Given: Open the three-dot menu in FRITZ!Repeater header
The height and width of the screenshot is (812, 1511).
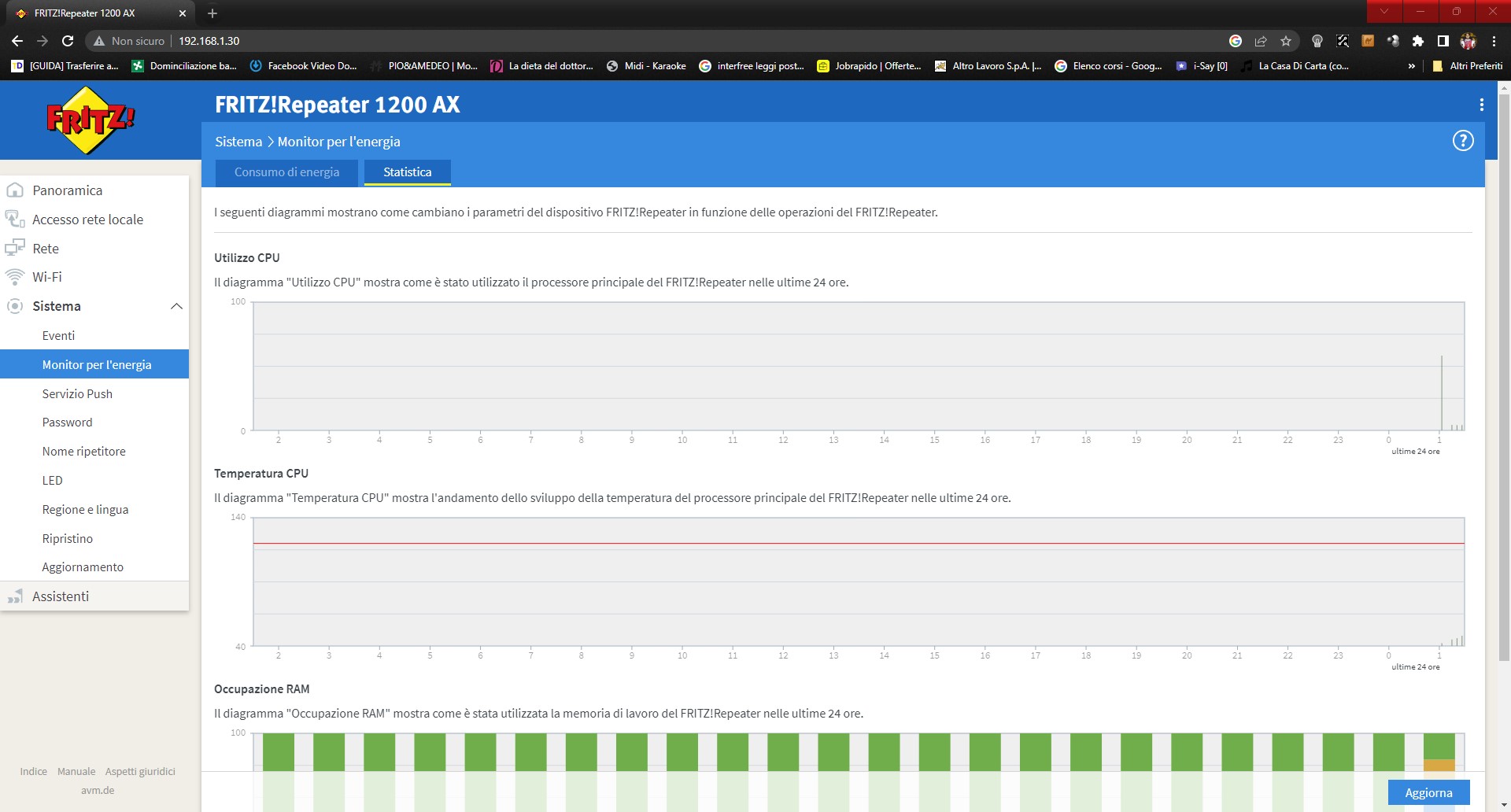Looking at the screenshot, I should (x=1481, y=105).
